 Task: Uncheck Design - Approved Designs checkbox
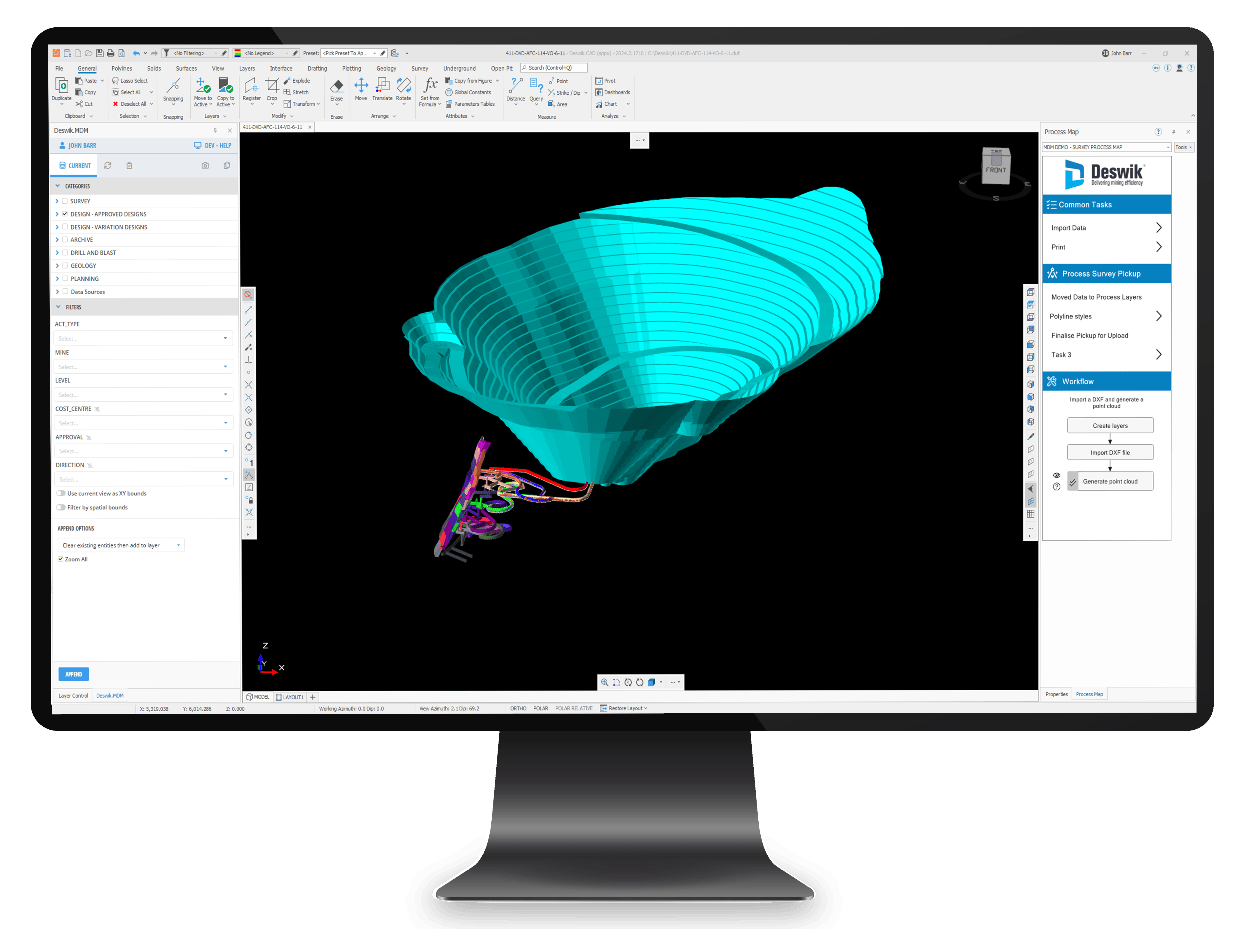click(65, 214)
